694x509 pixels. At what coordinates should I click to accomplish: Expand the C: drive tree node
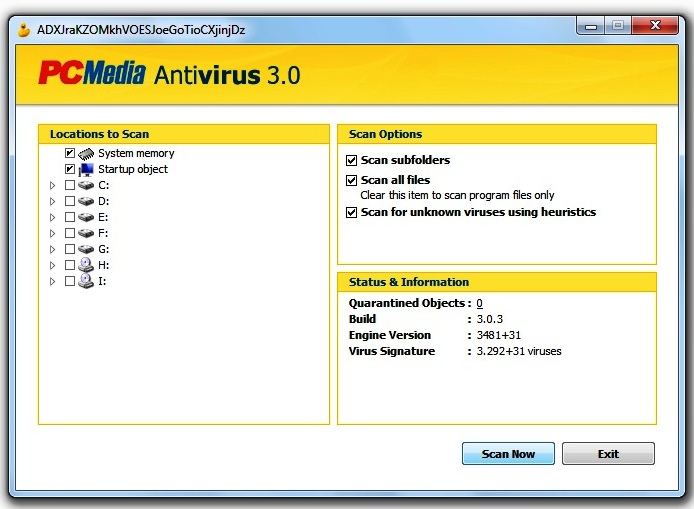52,186
